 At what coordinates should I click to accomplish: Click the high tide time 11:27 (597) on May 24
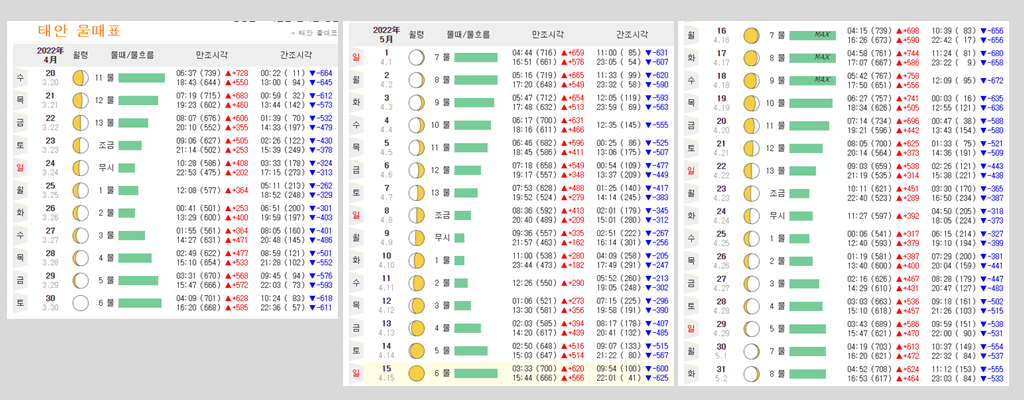tap(869, 216)
